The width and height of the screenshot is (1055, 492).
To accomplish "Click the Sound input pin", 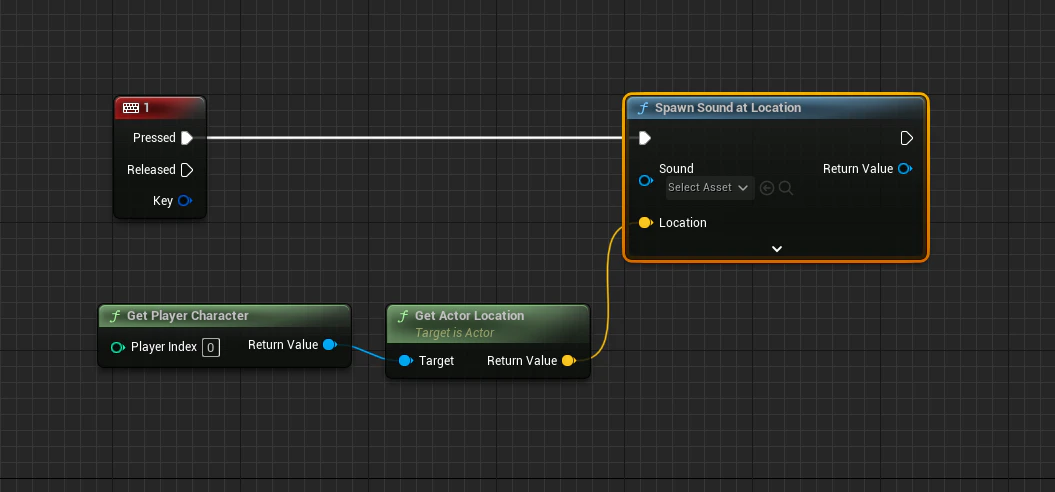I will tap(645, 180).
